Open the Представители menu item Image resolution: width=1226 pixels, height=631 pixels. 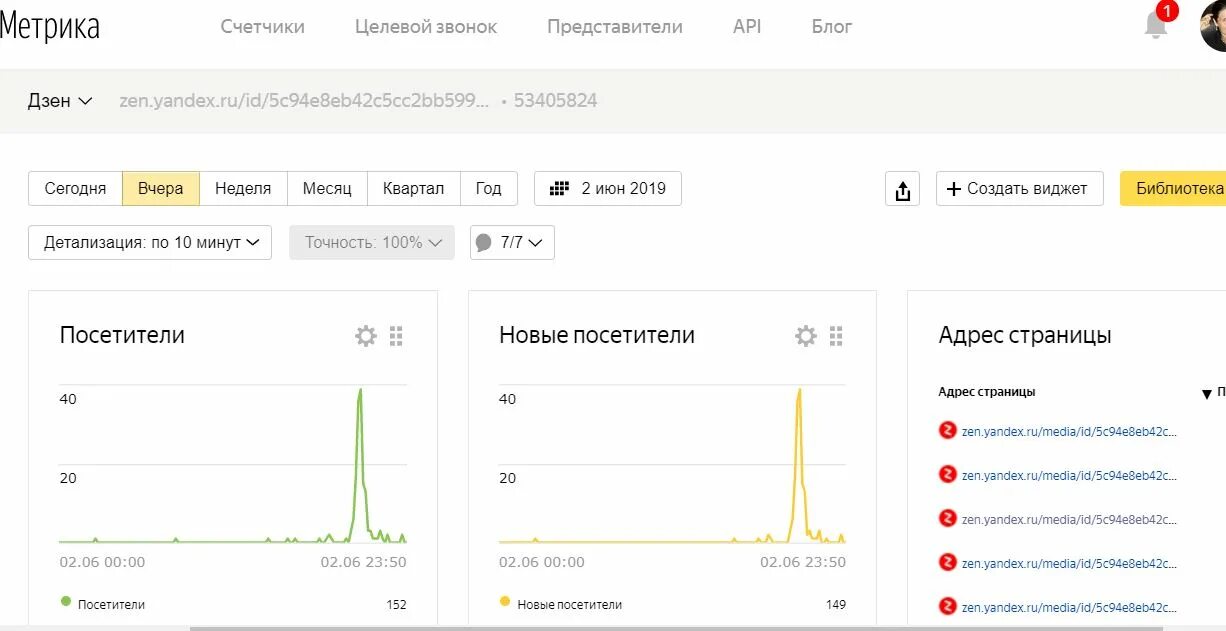point(614,27)
